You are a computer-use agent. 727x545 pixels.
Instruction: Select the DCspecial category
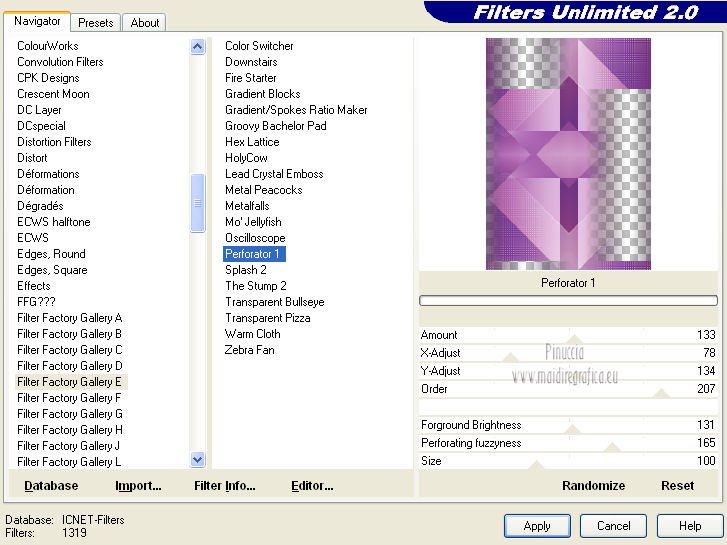(41, 126)
